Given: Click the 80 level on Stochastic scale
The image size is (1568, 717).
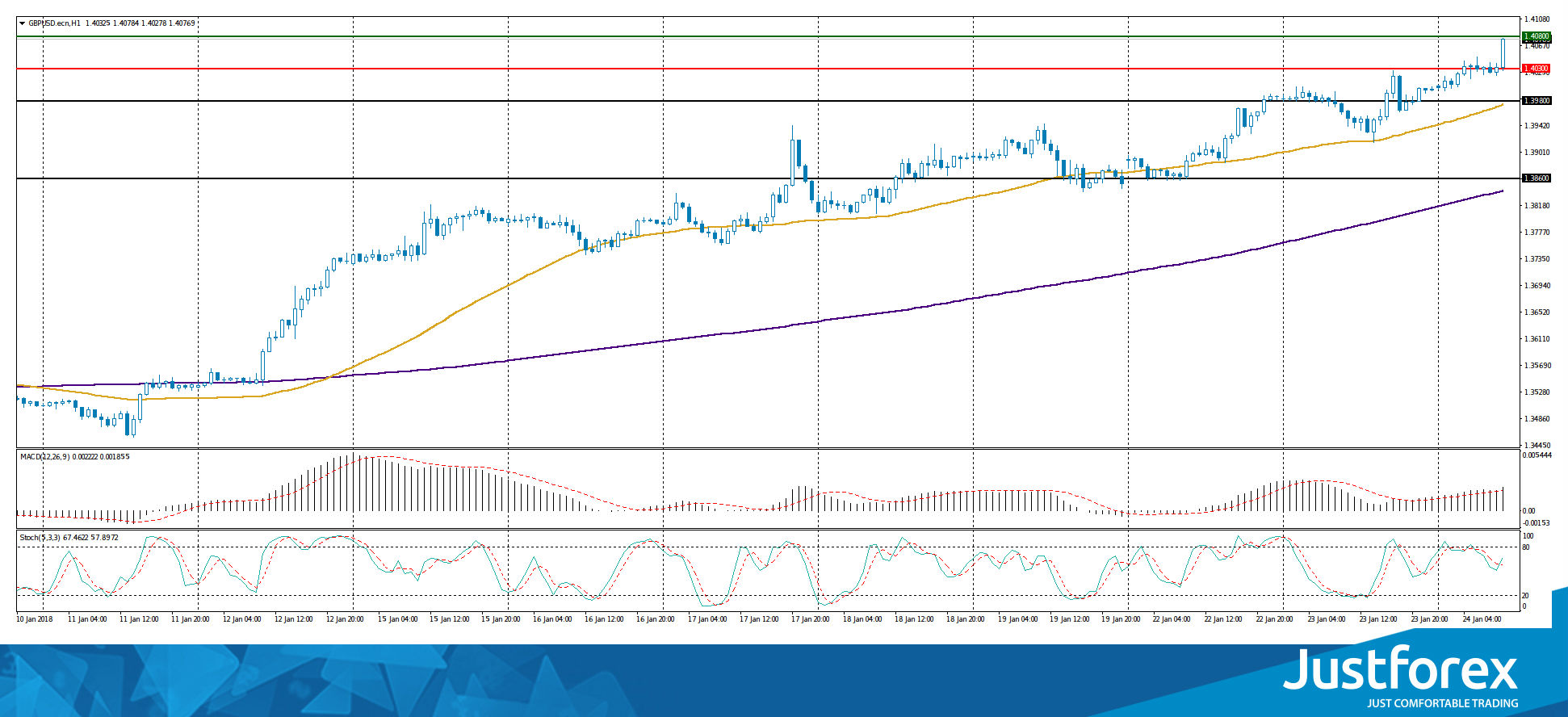Looking at the screenshot, I should tap(1526, 547).
